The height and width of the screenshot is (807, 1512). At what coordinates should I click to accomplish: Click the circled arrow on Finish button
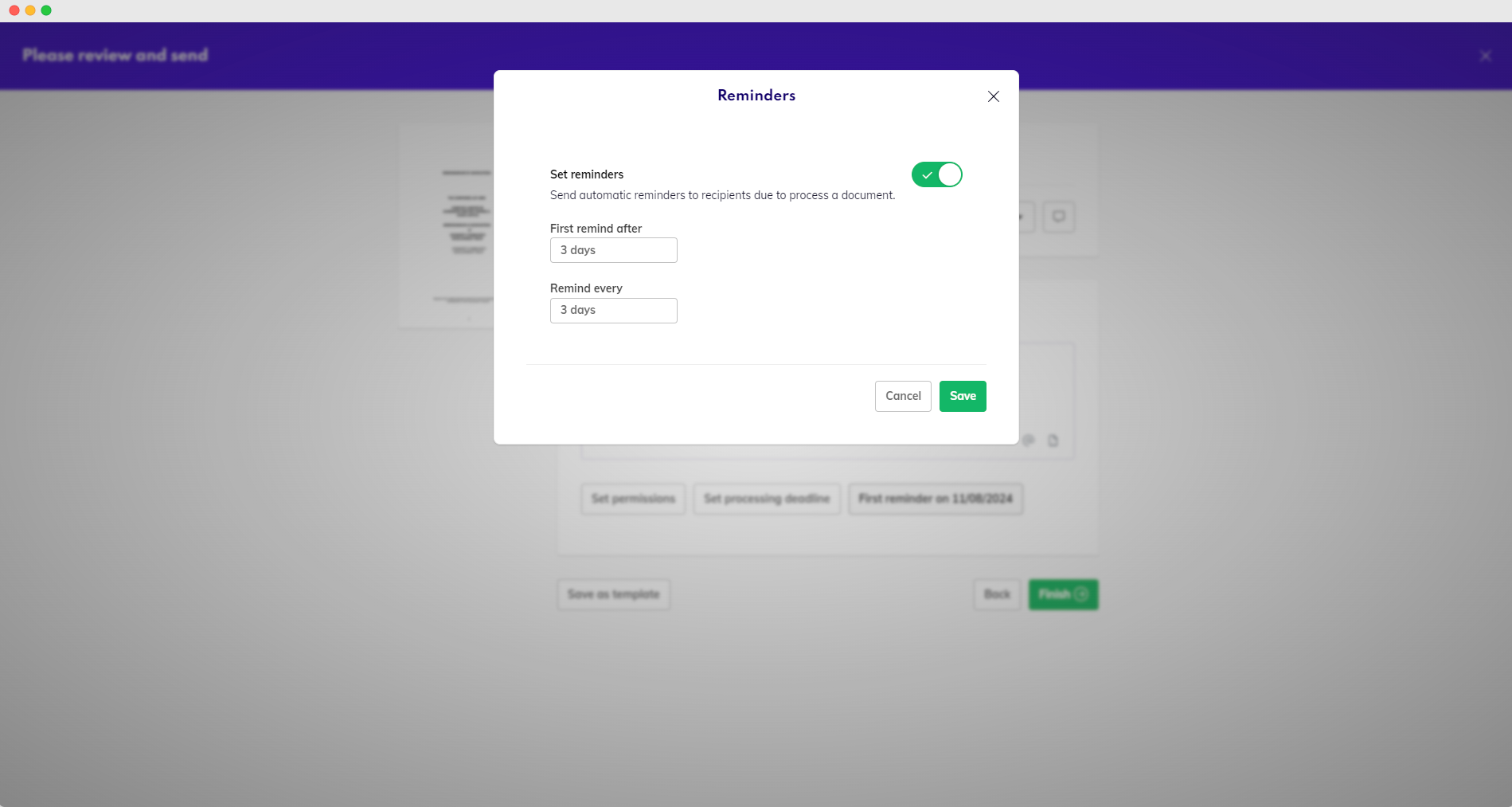(x=1081, y=594)
